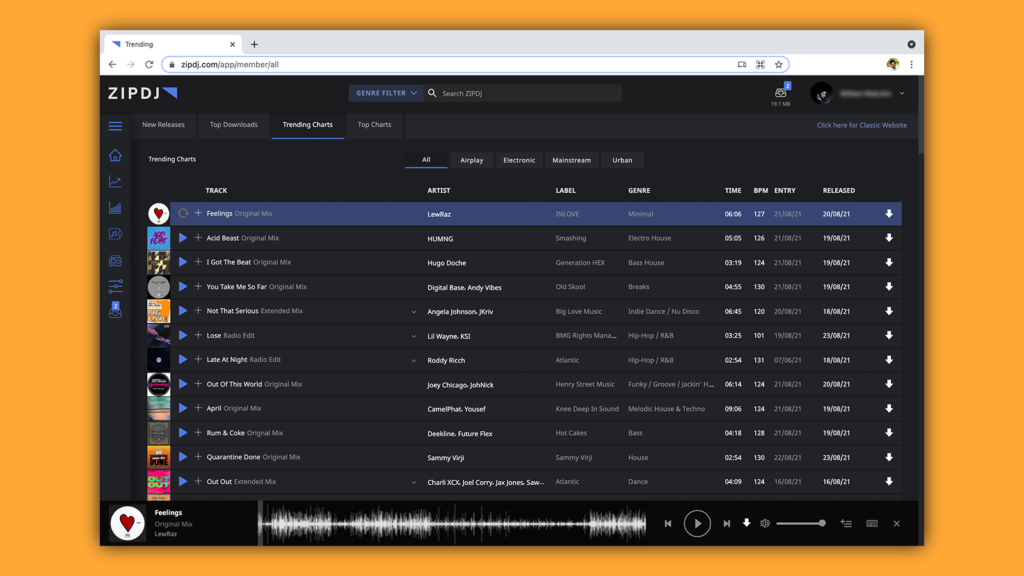The image size is (1024, 576).
Task: Skip to next track in player
Action: [x=727, y=523]
